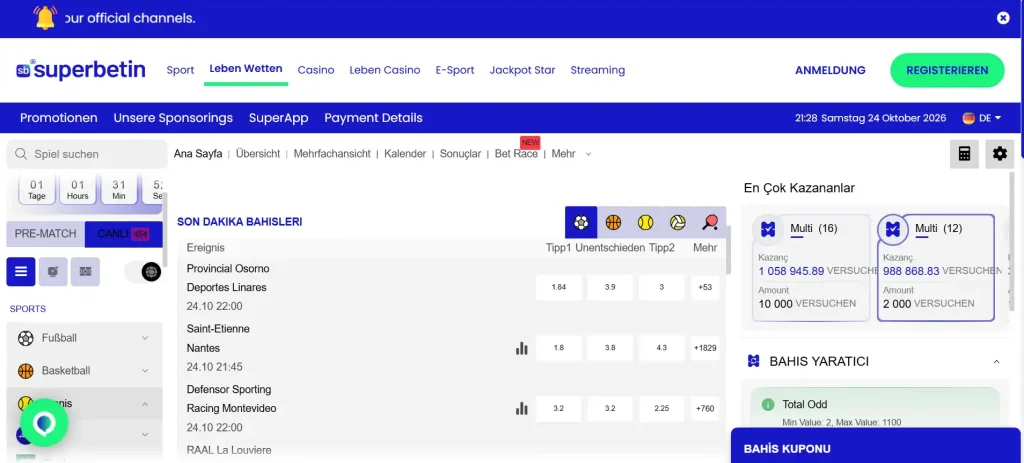Open the SuperApp link

coord(278,118)
